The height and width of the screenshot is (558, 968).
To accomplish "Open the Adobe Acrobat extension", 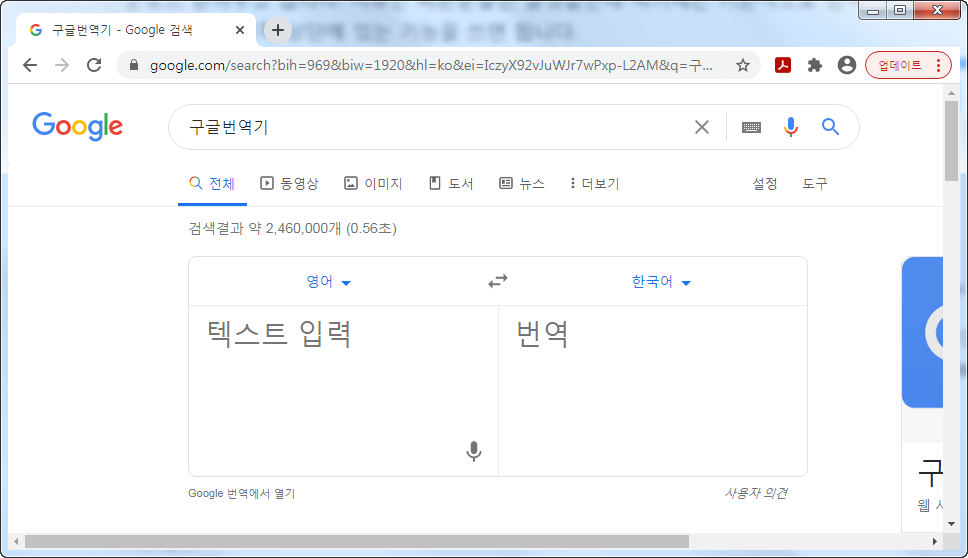I will coord(783,65).
